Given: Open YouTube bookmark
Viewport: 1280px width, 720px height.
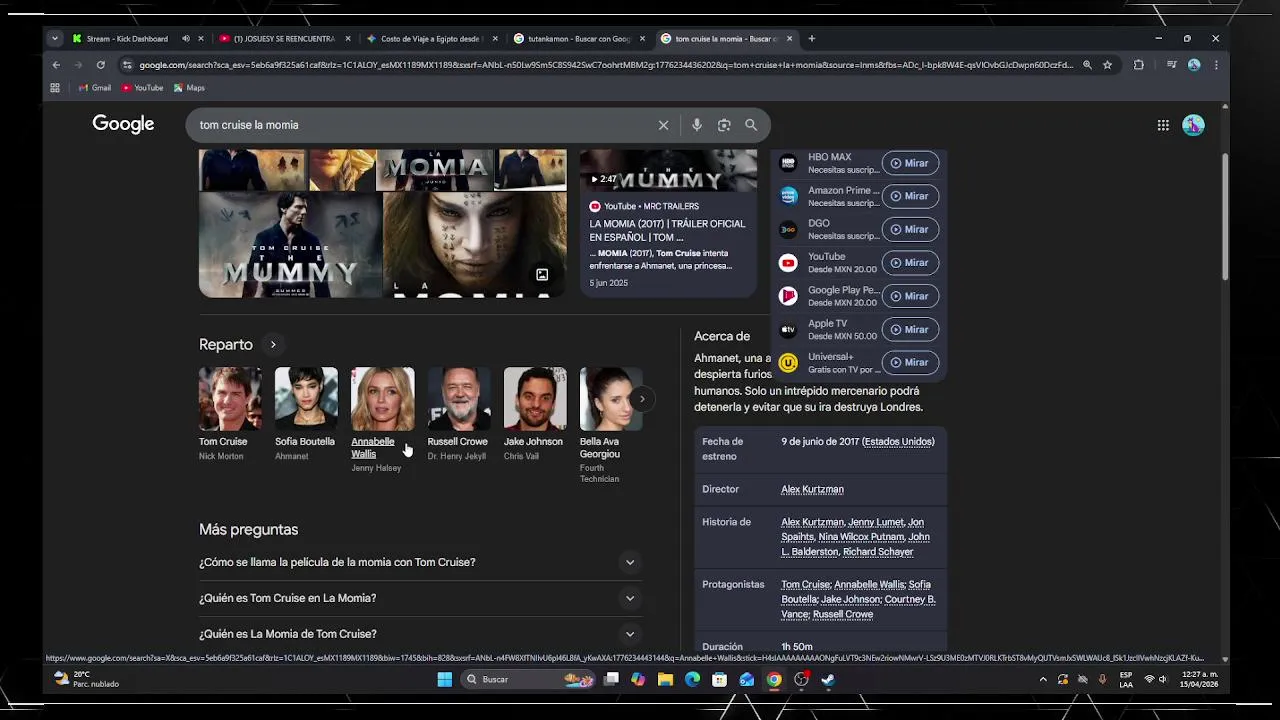Looking at the screenshot, I should [142, 88].
